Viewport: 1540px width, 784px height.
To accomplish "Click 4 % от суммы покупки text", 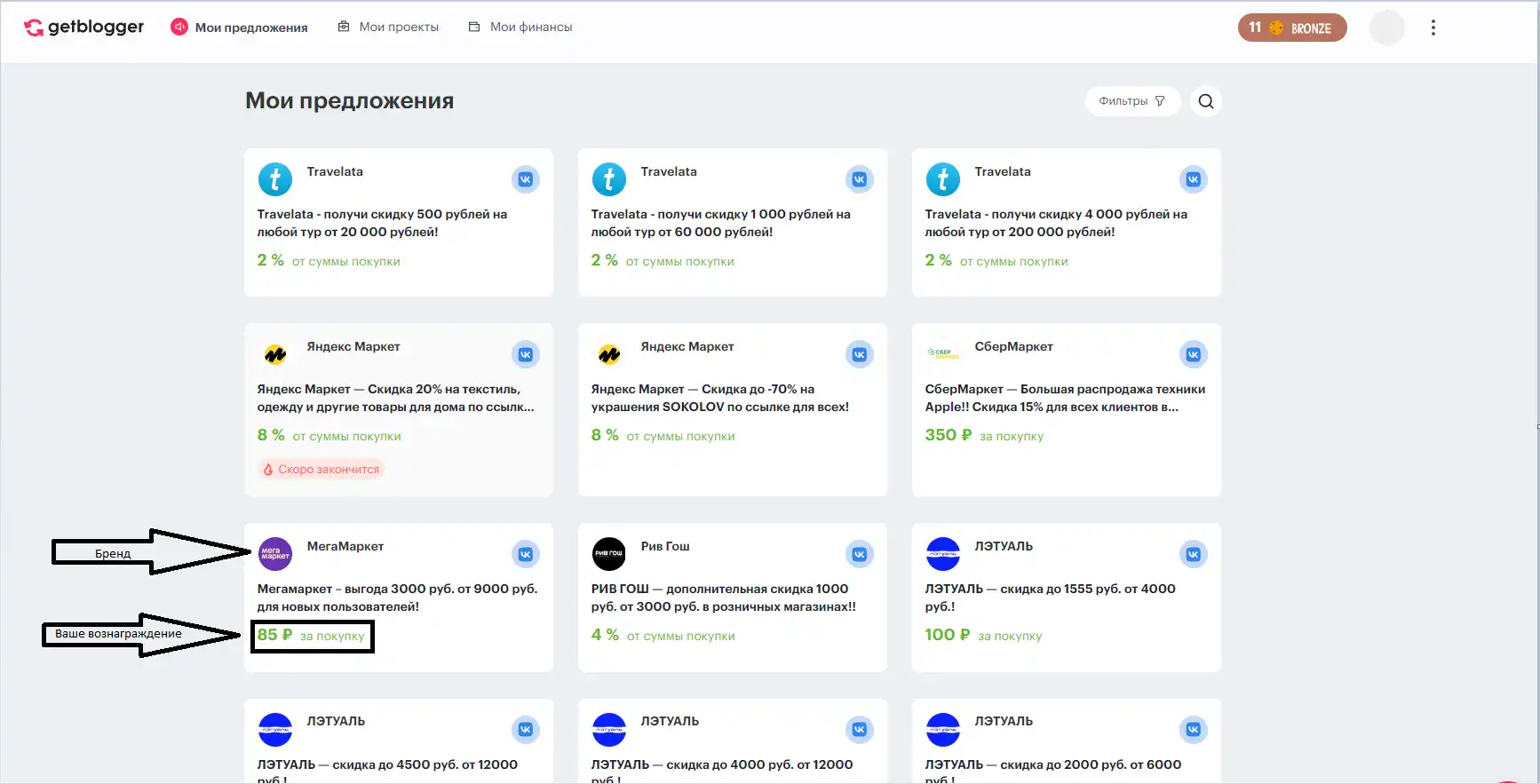I will (x=663, y=635).
